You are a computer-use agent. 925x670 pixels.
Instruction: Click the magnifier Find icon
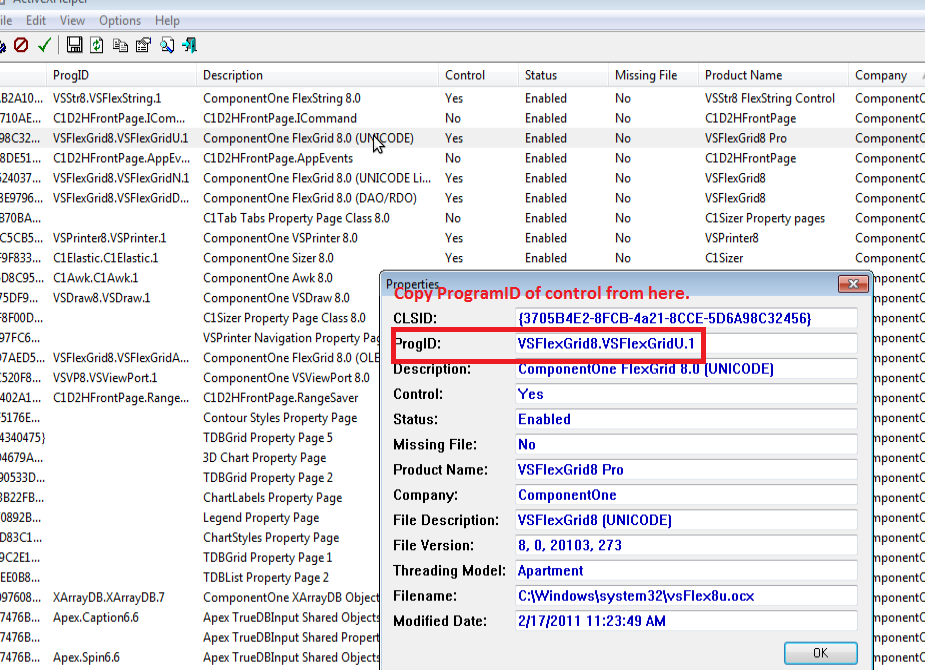tap(167, 45)
